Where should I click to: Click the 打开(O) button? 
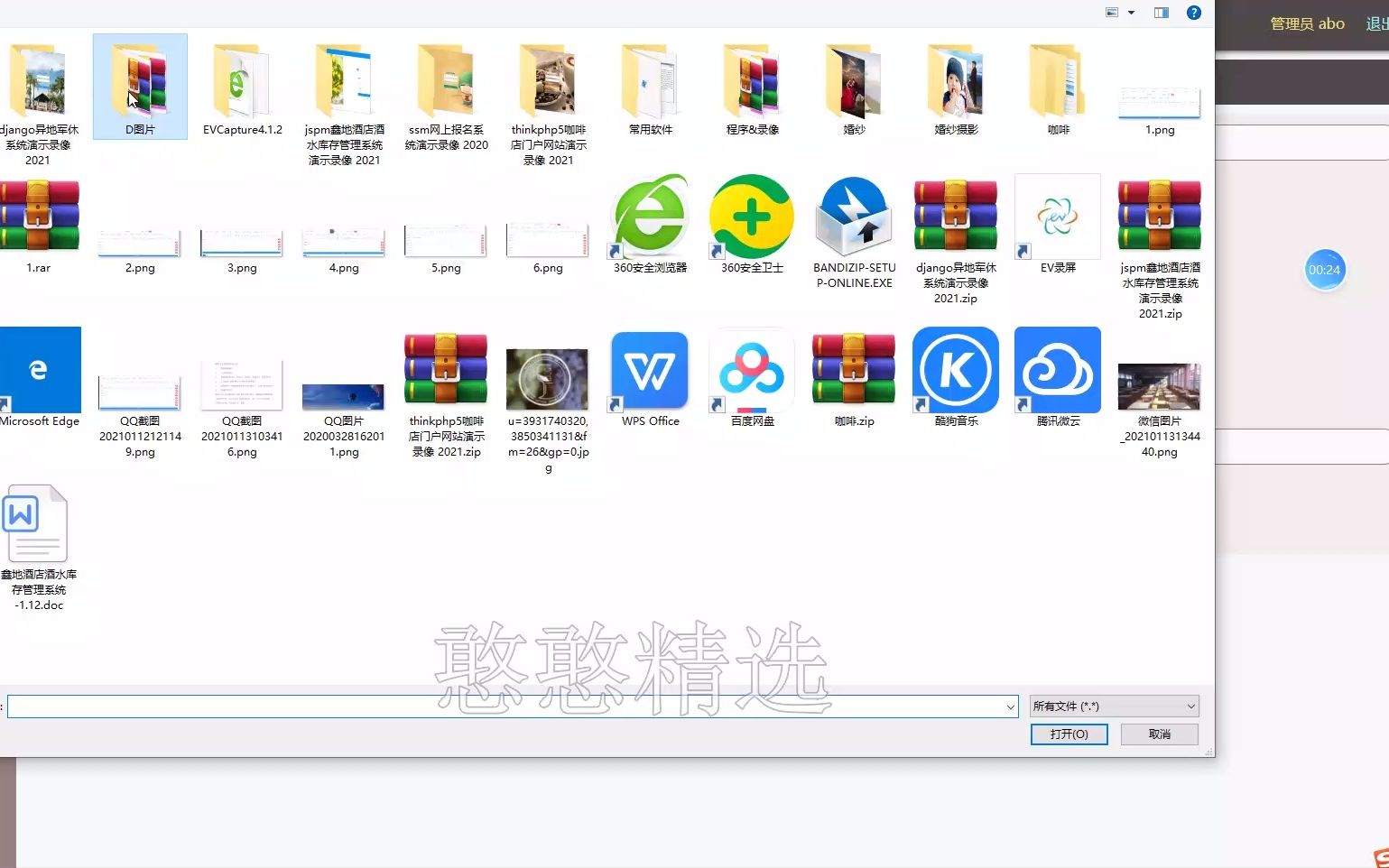click(x=1069, y=734)
